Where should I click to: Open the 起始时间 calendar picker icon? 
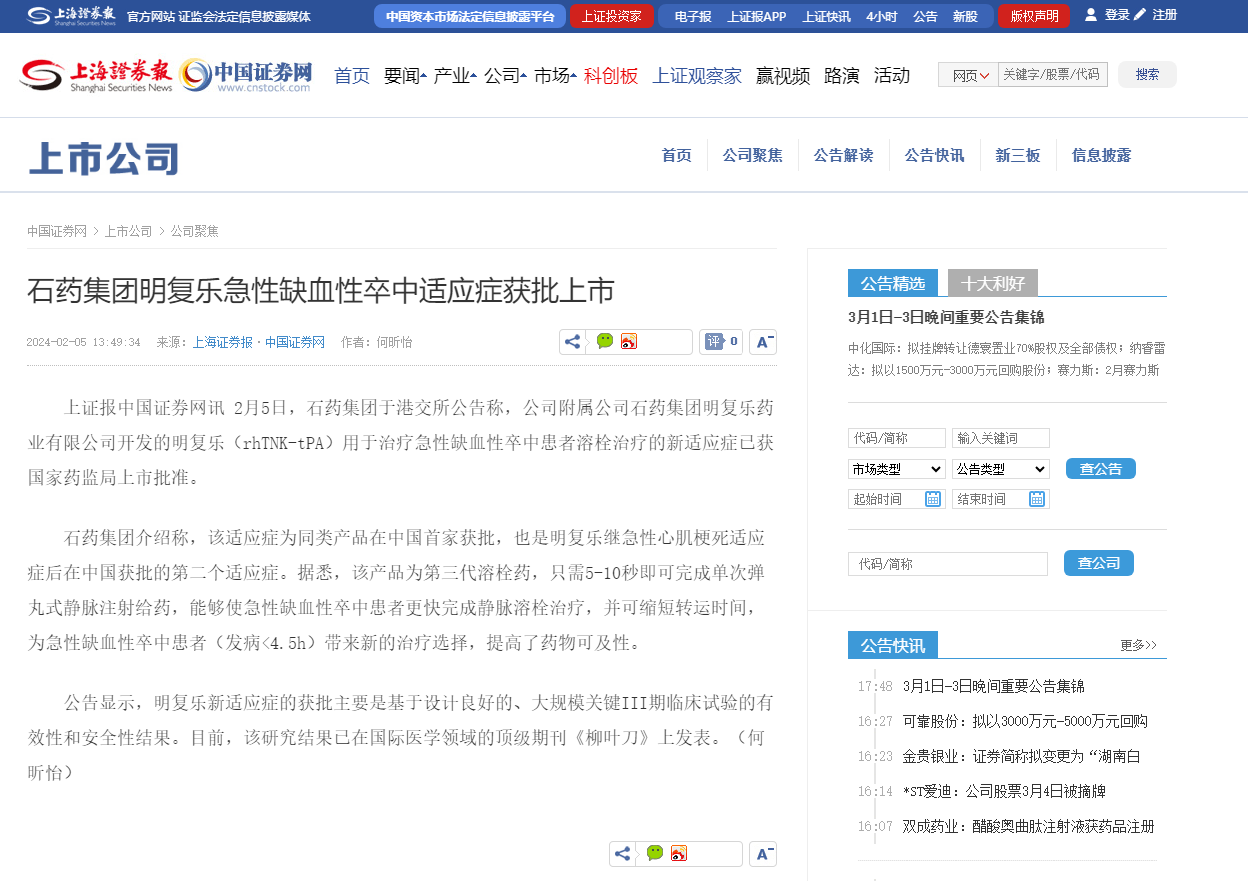point(932,499)
